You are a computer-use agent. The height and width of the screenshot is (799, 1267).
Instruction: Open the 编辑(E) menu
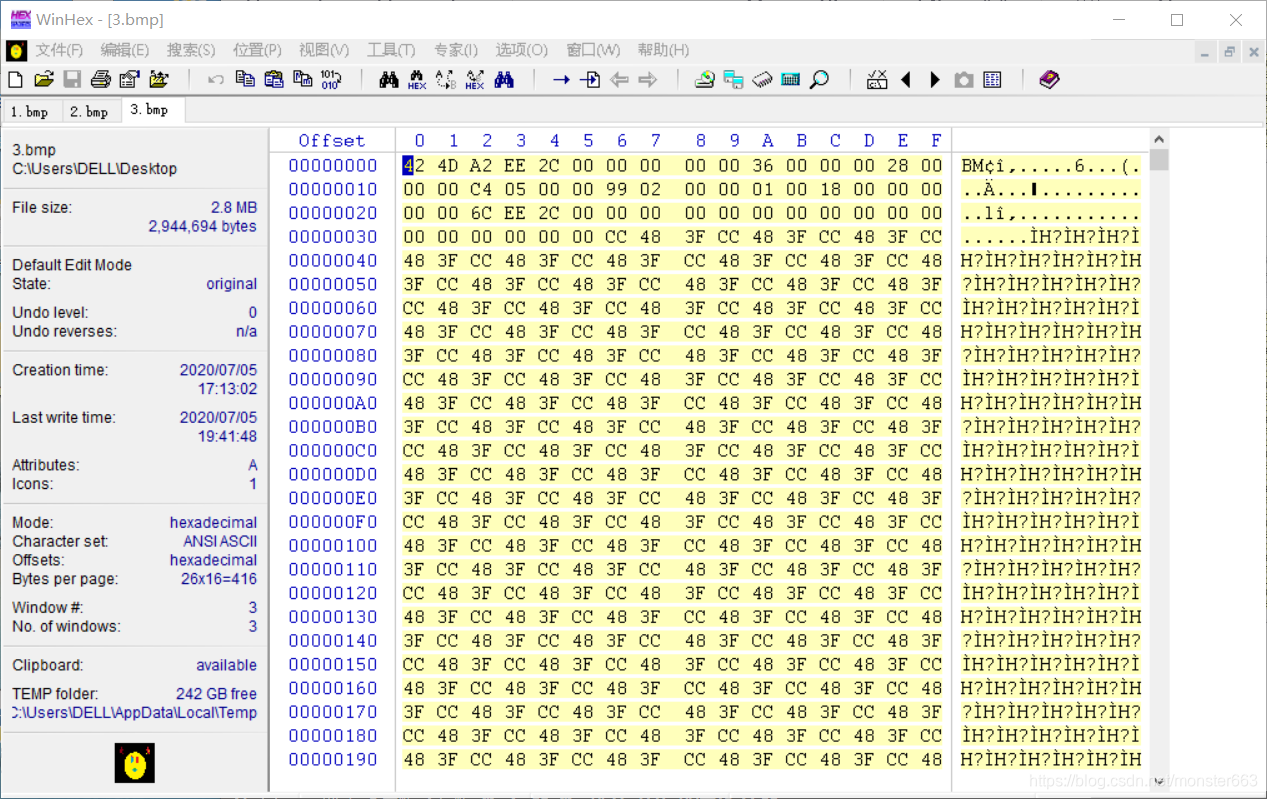(125, 50)
